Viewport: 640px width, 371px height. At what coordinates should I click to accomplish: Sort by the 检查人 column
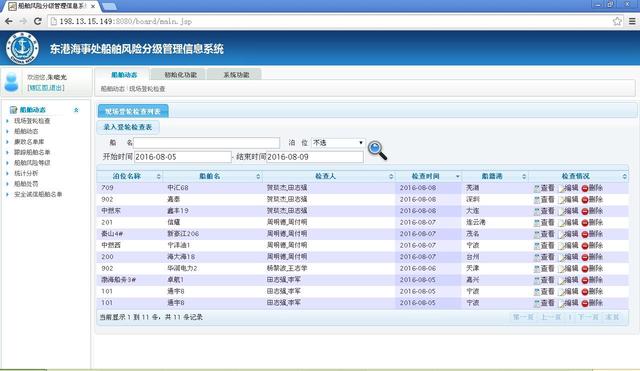329,176
